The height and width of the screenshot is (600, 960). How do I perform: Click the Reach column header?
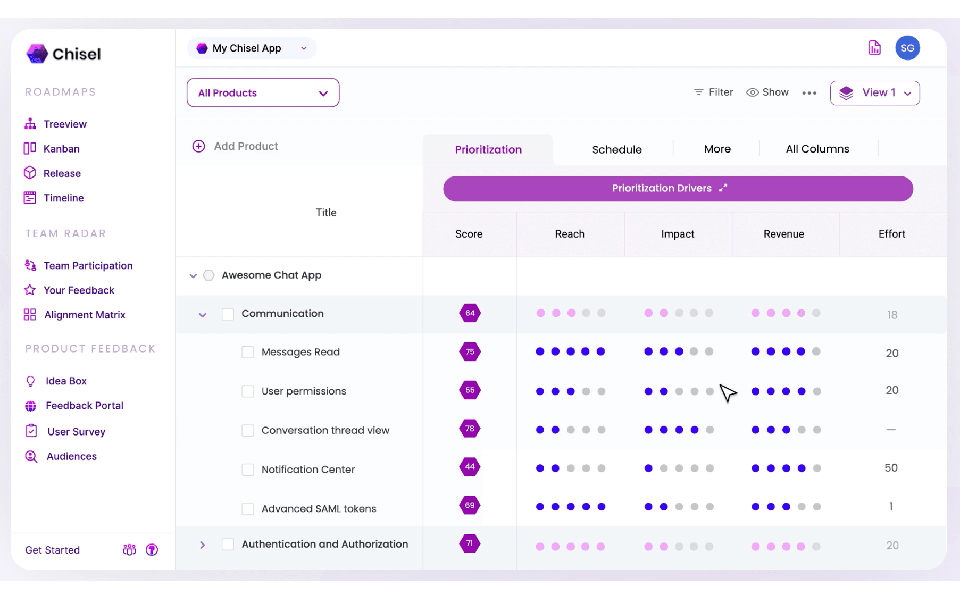click(x=569, y=234)
